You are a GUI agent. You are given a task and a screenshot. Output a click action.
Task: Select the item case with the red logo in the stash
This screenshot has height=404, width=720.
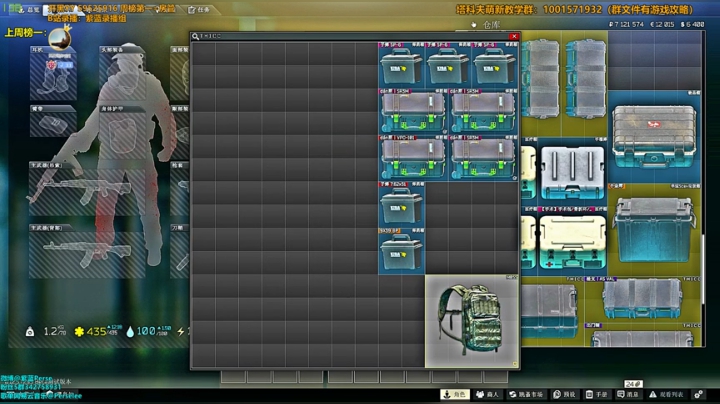point(654,137)
